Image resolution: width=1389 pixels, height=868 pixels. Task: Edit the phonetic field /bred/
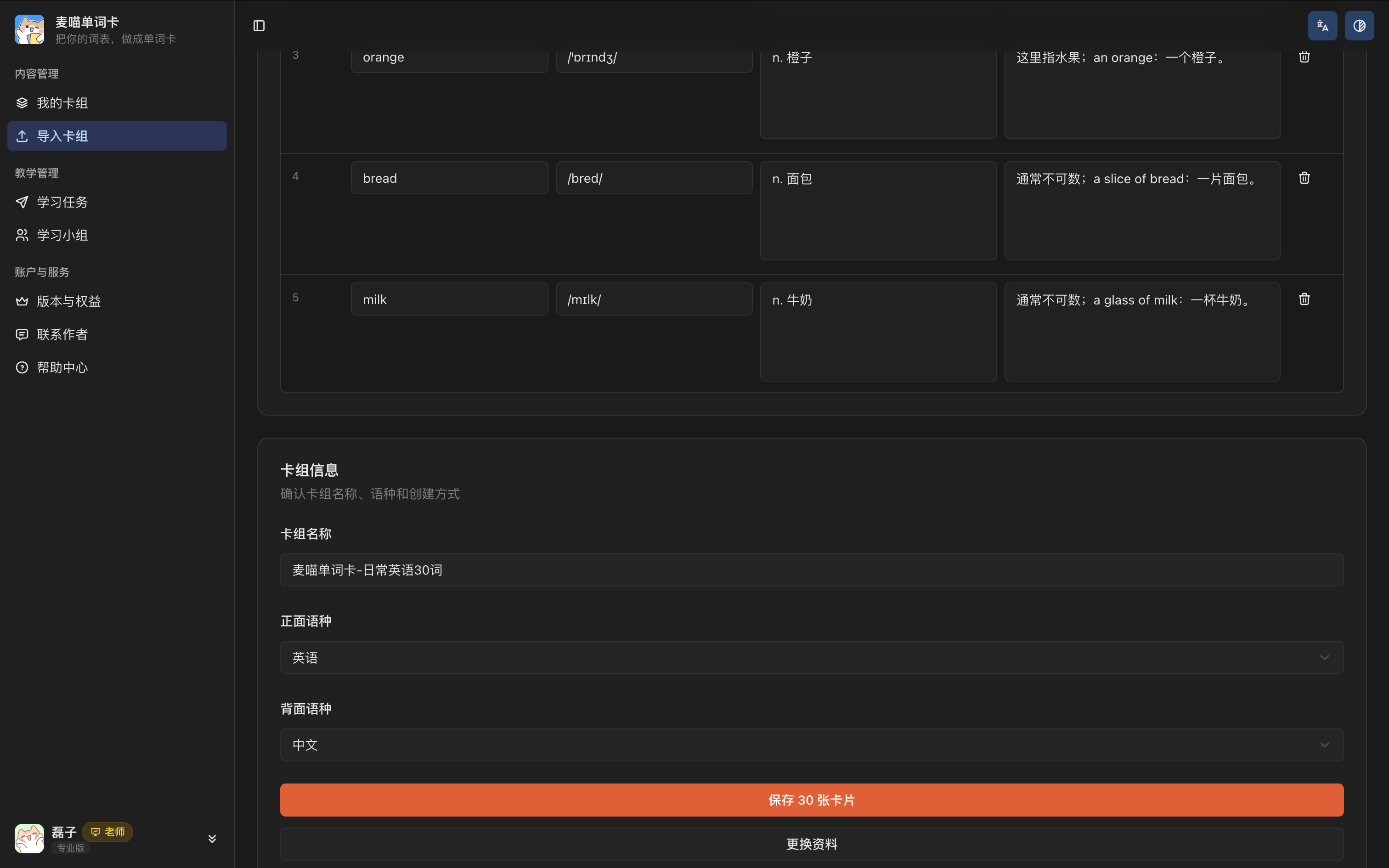pos(654,178)
